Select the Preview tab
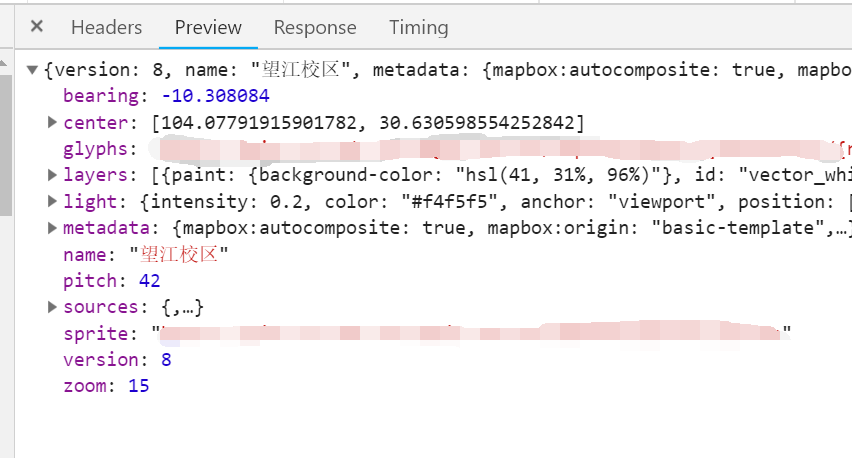The width and height of the screenshot is (852, 458). (x=208, y=27)
